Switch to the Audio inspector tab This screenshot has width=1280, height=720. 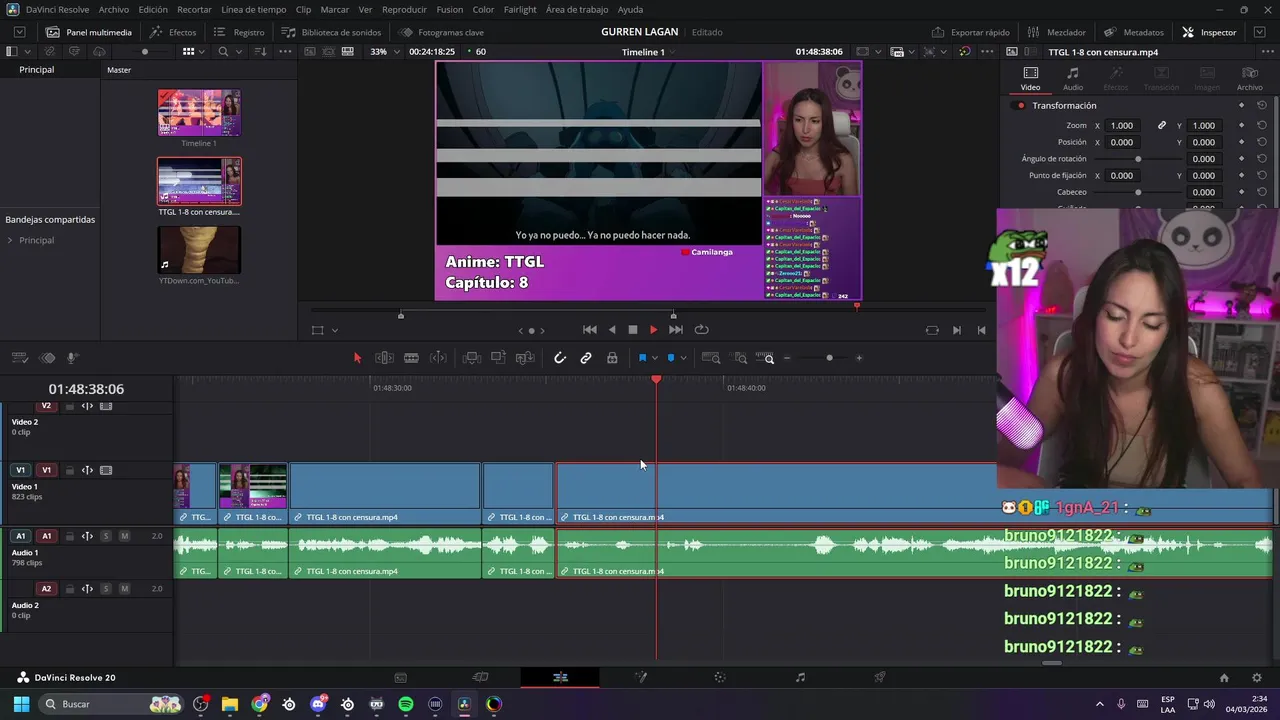pyautogui.click(x=1073, y=79)
